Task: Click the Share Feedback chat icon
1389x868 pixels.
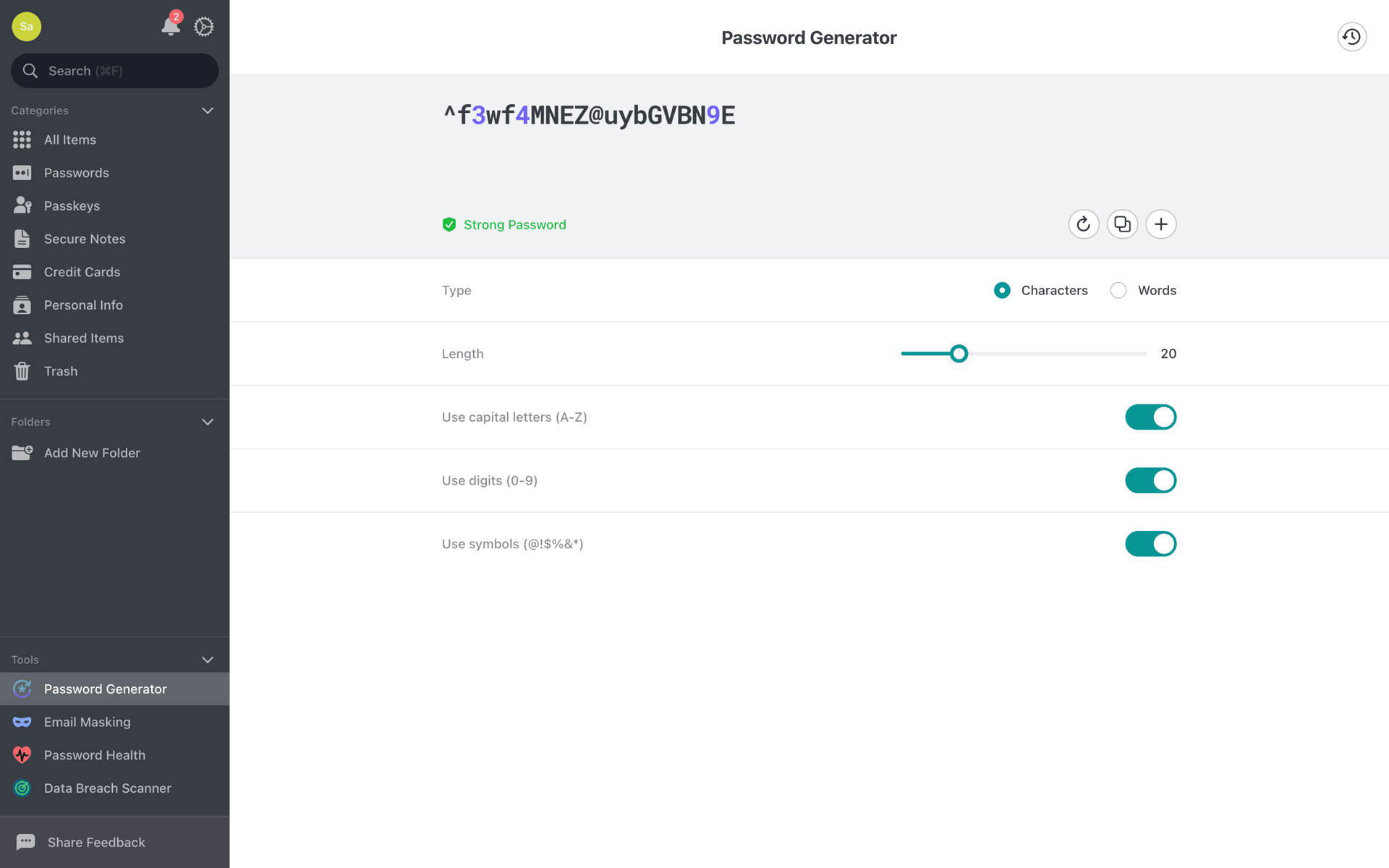Action: (x=25, y=842)
